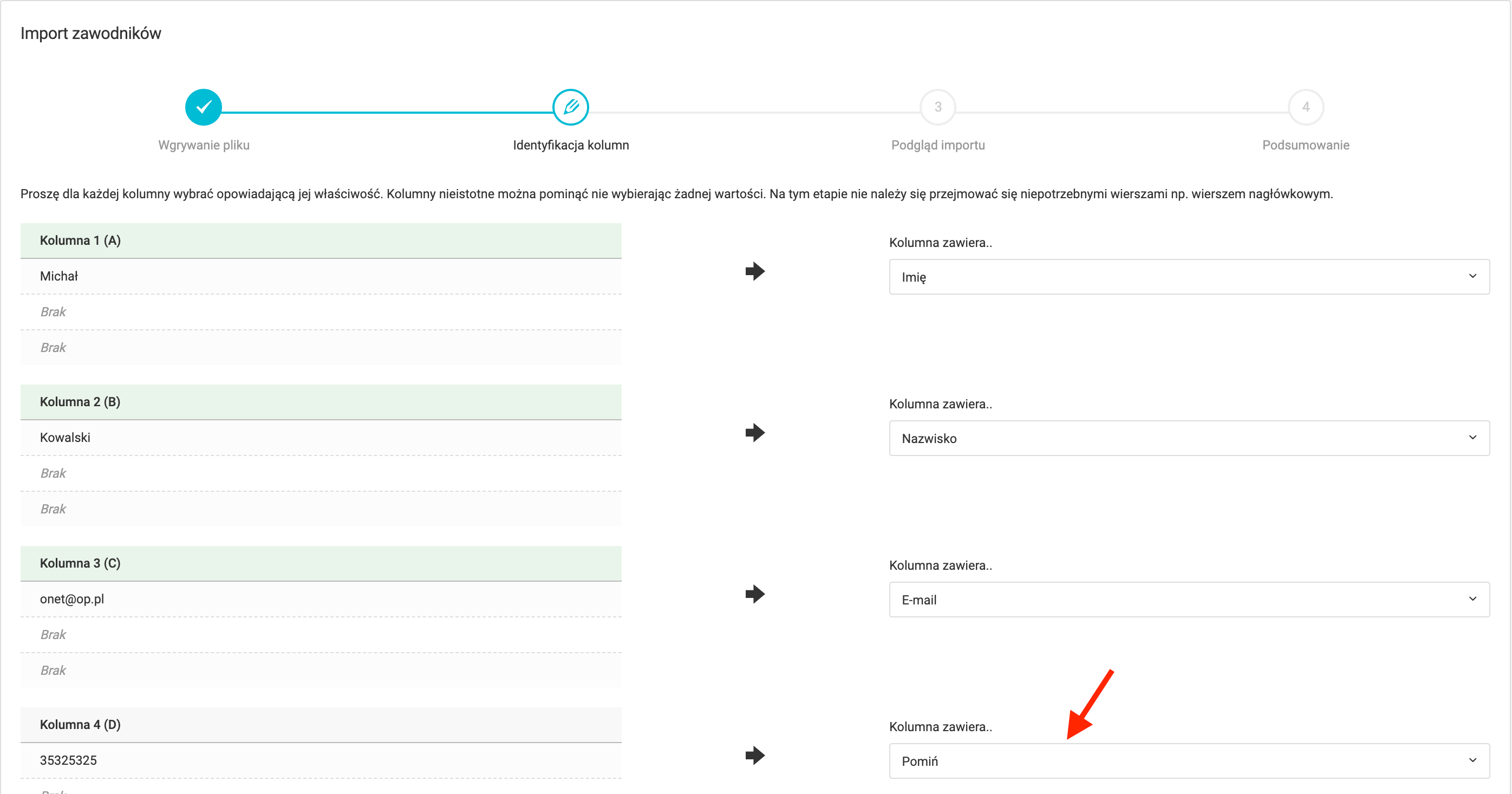Viewport: 1512px width, 794px height.
Task: Click the Kolumna 1 (A) header
Action: 80,240
